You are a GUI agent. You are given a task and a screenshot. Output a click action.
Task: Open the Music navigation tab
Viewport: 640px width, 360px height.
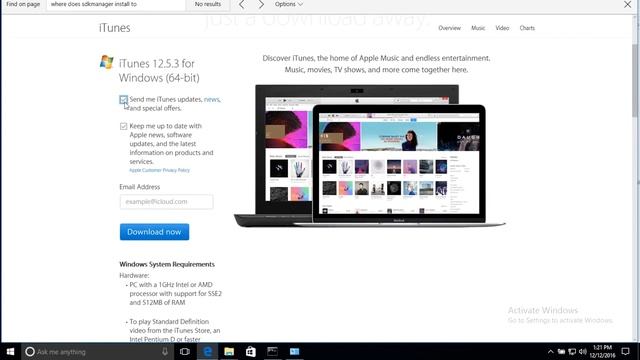coord(478,28)
